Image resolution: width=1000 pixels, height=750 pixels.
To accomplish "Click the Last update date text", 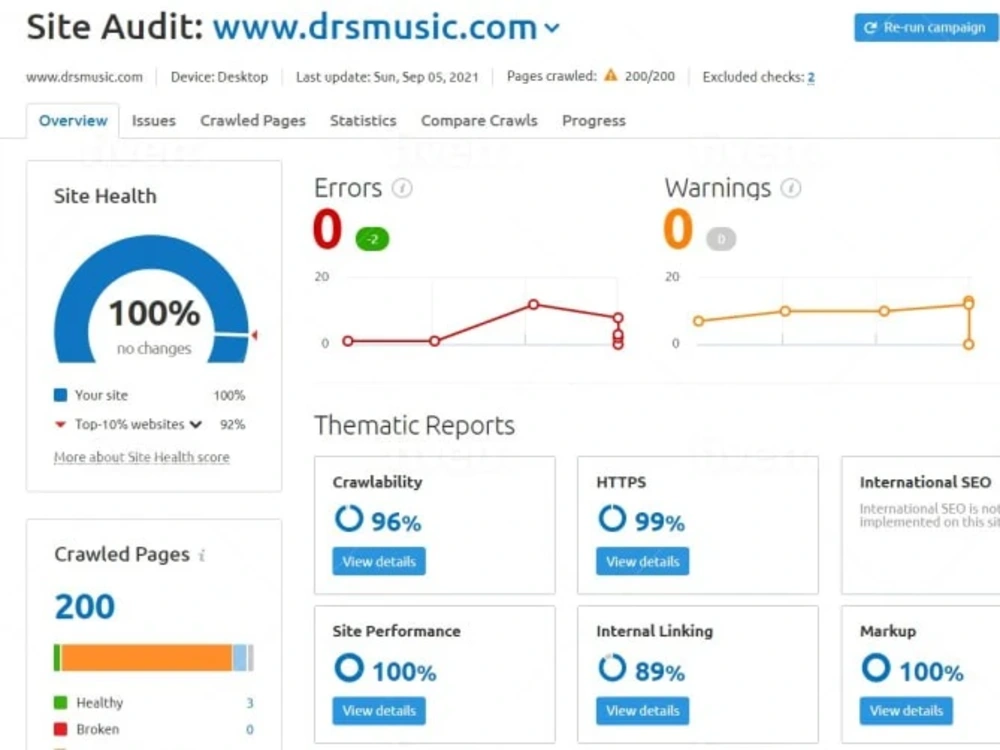I will [387, 77].
